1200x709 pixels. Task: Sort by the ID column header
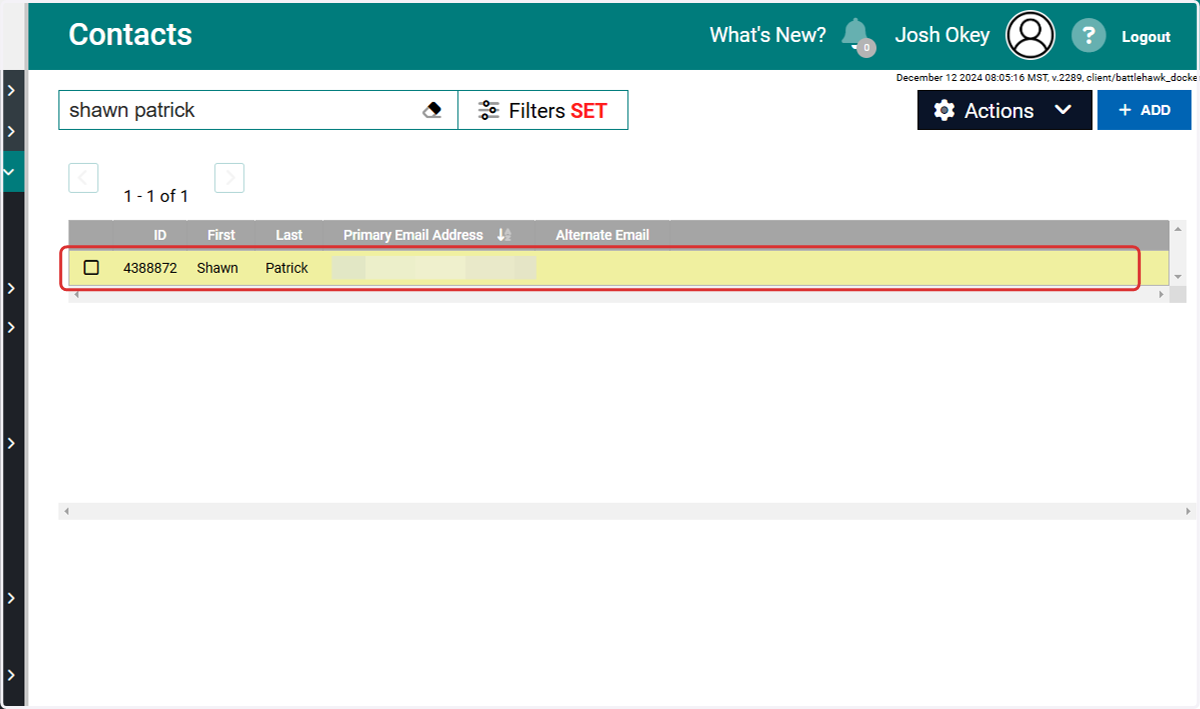[x=160, y=235]
